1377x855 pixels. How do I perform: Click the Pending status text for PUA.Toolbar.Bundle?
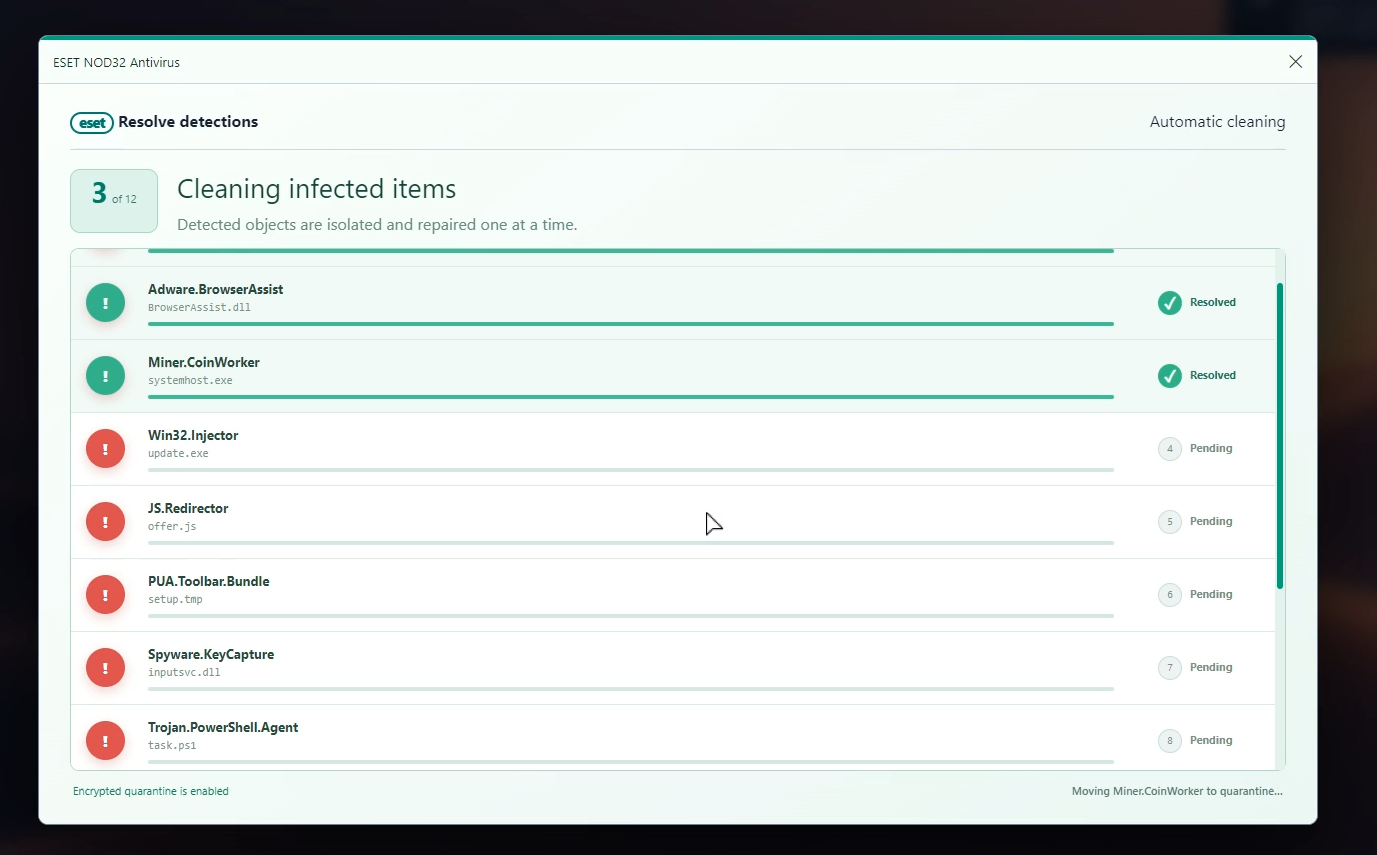[1211, 595]
